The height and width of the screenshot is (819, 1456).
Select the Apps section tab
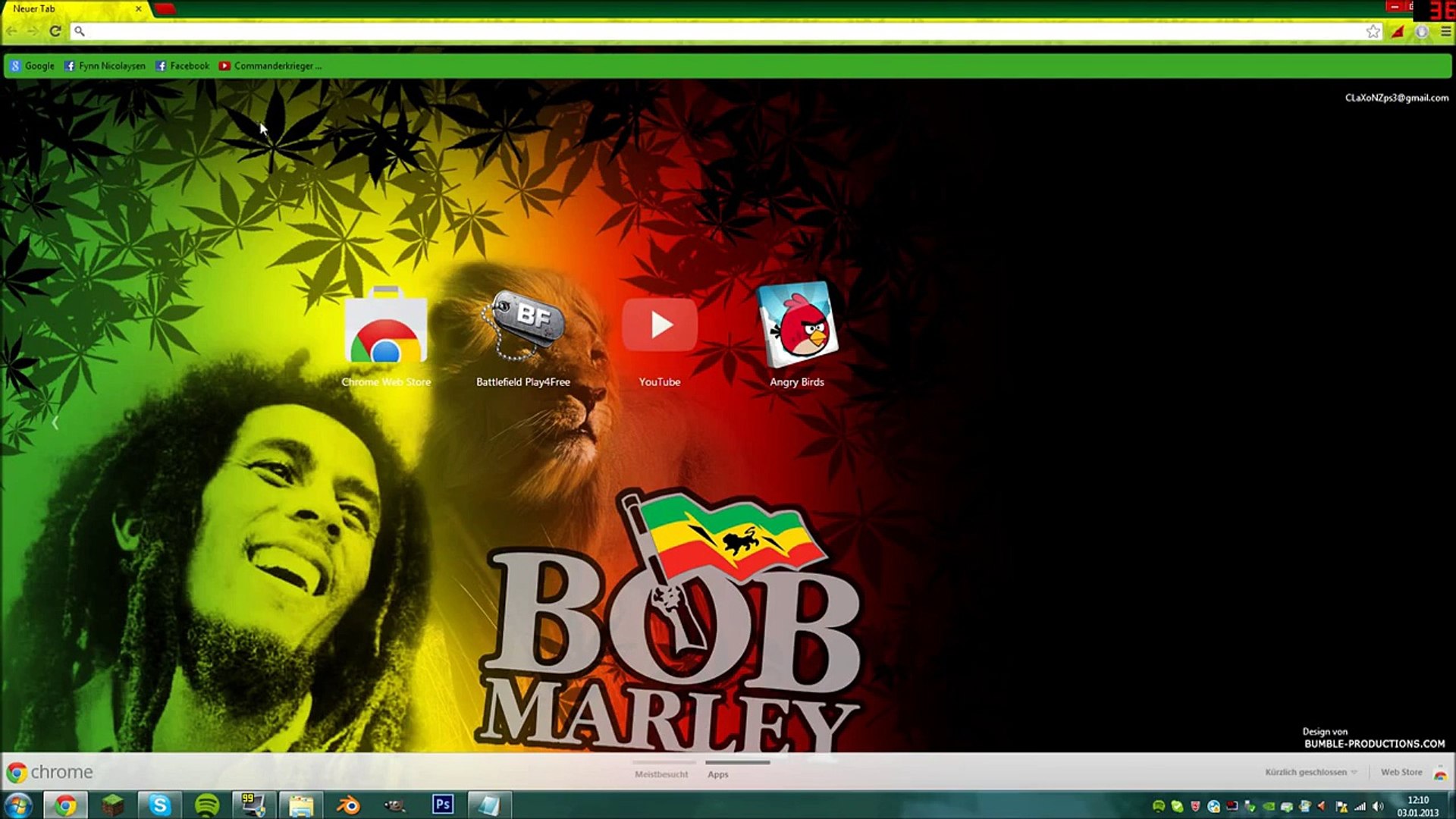click(x=717, y=774)
